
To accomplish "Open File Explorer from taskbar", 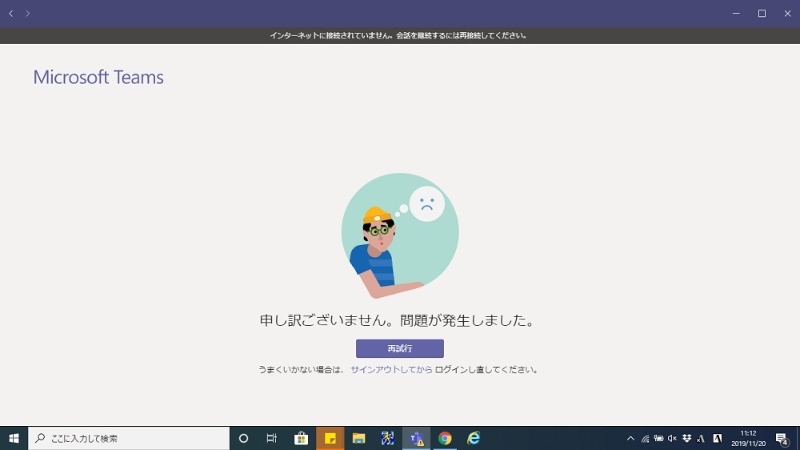I will click(358, 438).
